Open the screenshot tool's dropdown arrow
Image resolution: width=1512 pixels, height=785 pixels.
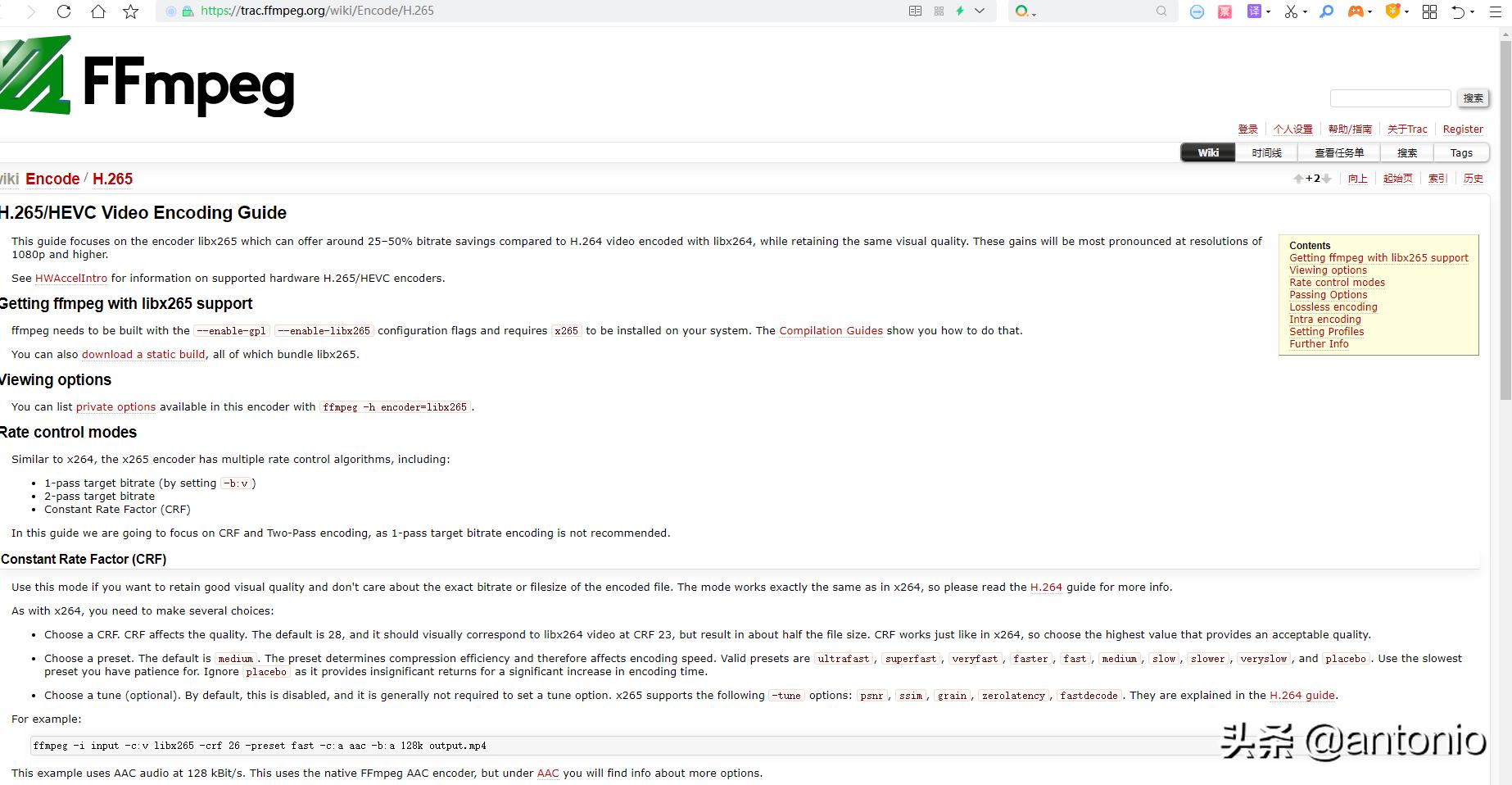[1304, 11]
